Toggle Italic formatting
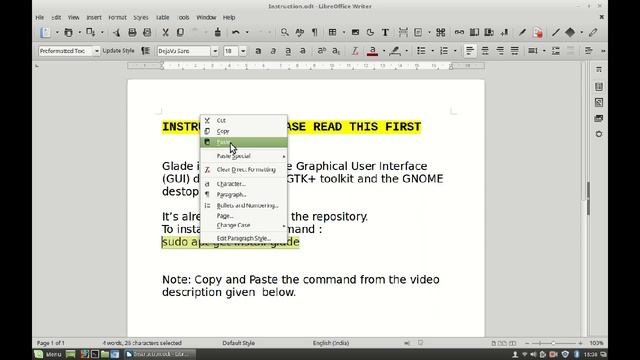The image size is (640, 360). click(273, 51)
